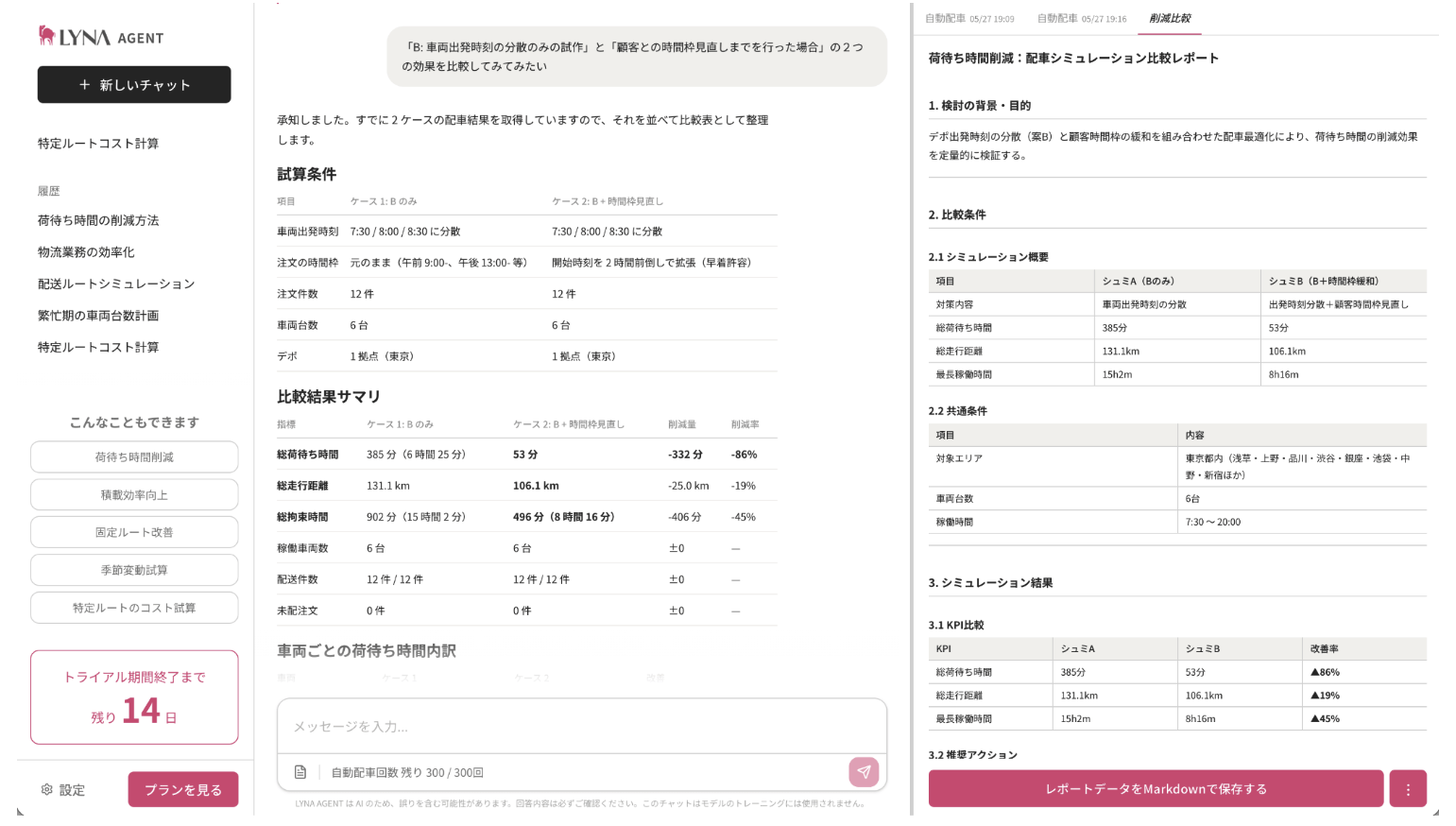Click the document attach icon in message box

300,772
